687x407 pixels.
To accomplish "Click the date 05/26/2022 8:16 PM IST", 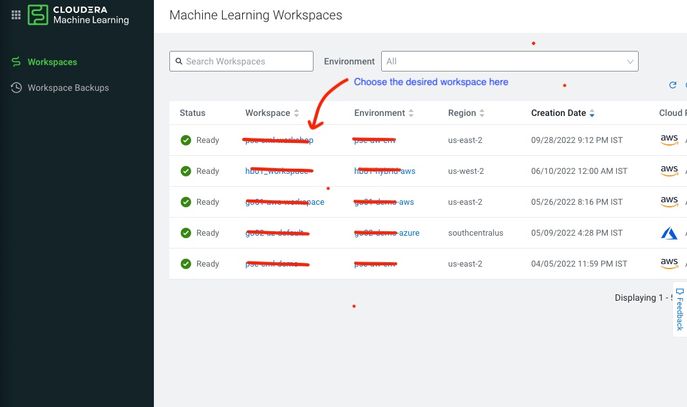I will click(577, 202).
